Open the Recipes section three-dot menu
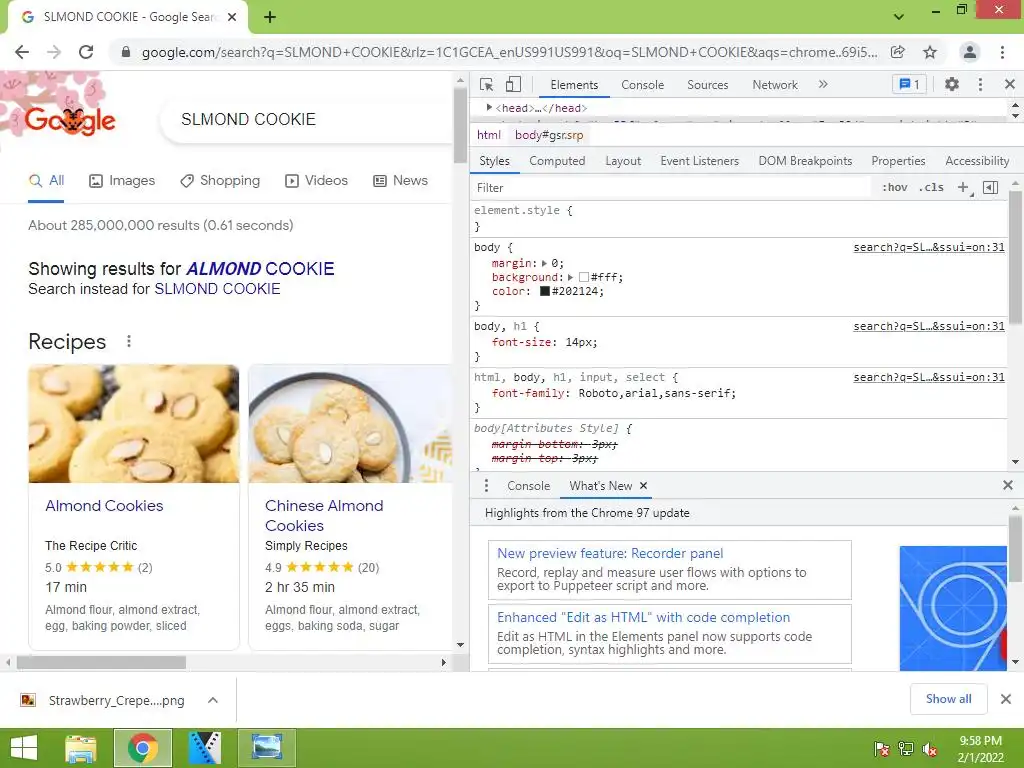Image resolution: width=1024 pixels, height=768 pixels. (x=129, y=341)
